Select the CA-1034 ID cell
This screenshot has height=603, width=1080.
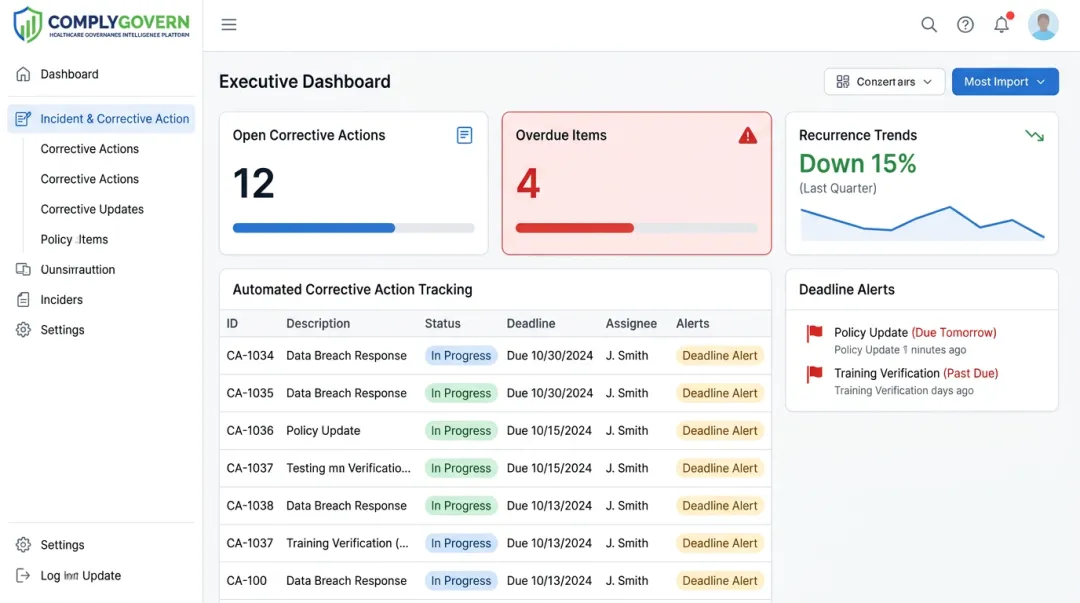250,356
